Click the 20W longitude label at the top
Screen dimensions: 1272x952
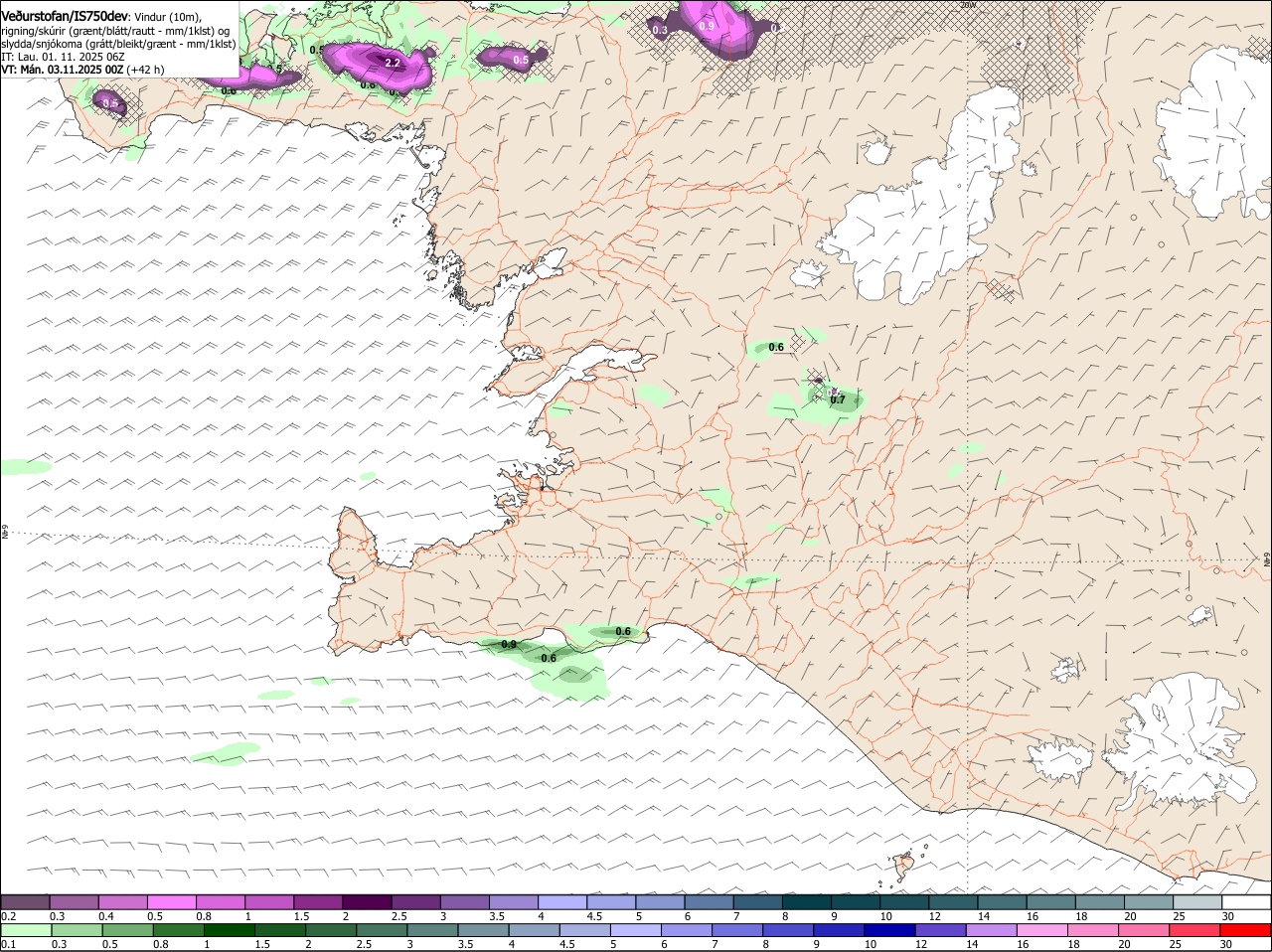click(x=969, y=5)
